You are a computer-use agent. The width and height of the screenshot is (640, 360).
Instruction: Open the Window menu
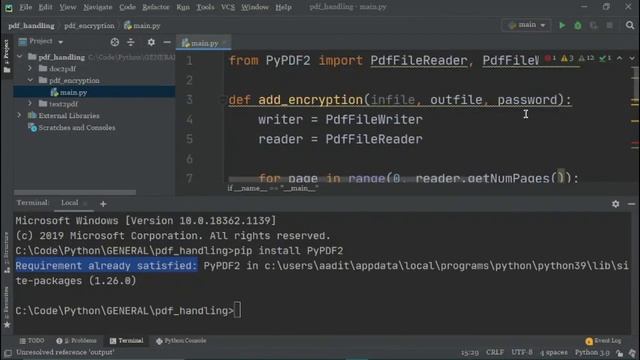coord(255,7)
